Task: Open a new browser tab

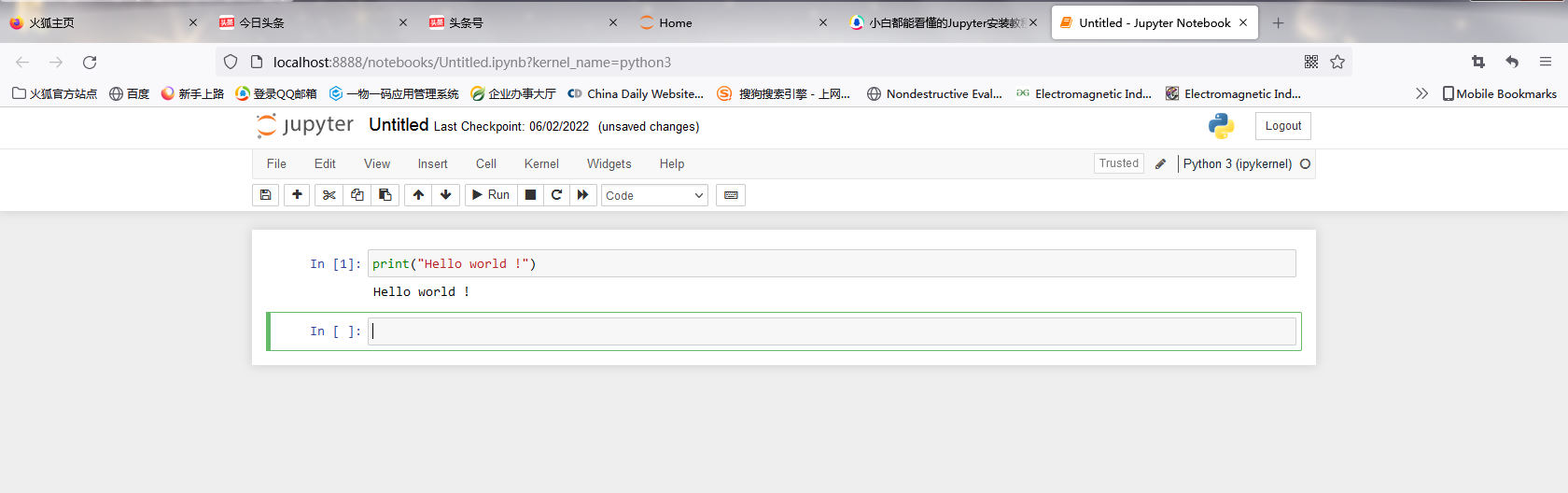Action: pos(1279,22)
